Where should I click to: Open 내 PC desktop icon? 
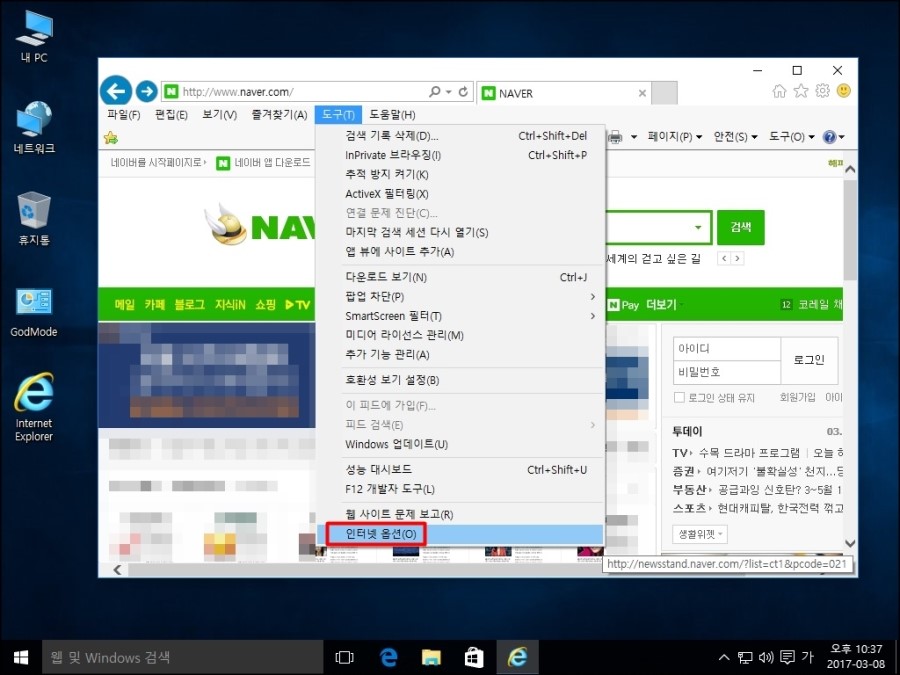click(x=34, y=37)
